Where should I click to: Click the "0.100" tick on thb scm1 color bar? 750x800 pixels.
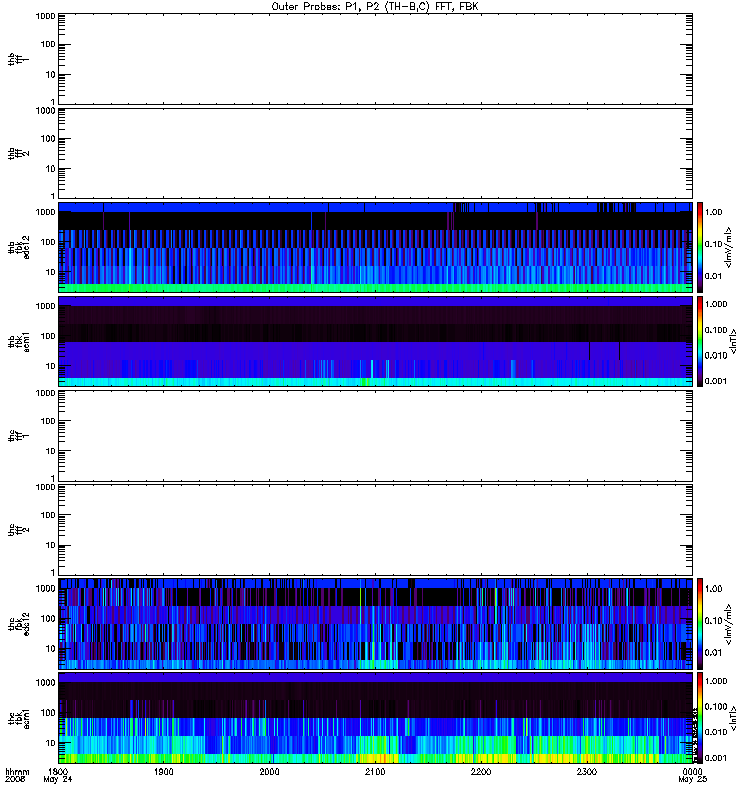pos(716,330)
